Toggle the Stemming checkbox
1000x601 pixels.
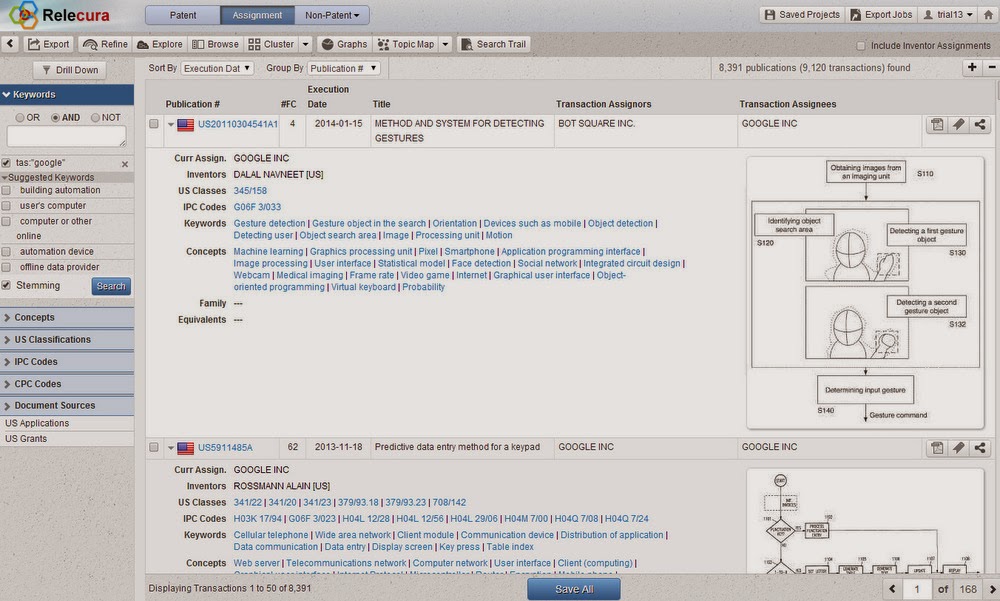click(x=6, y=285)
